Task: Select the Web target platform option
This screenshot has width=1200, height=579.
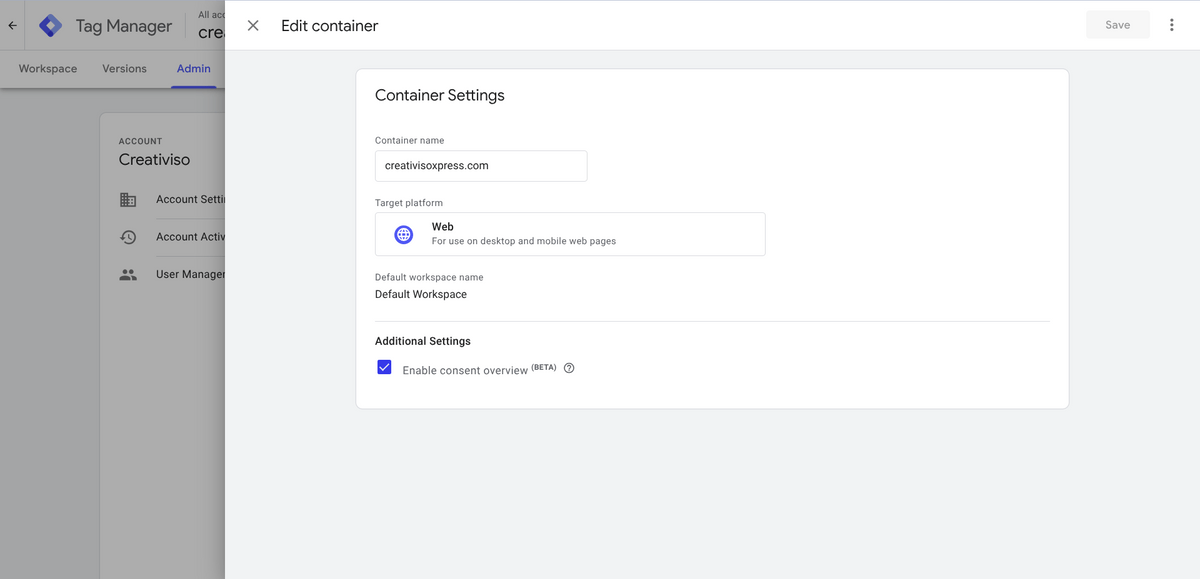Action: [570, 233]
